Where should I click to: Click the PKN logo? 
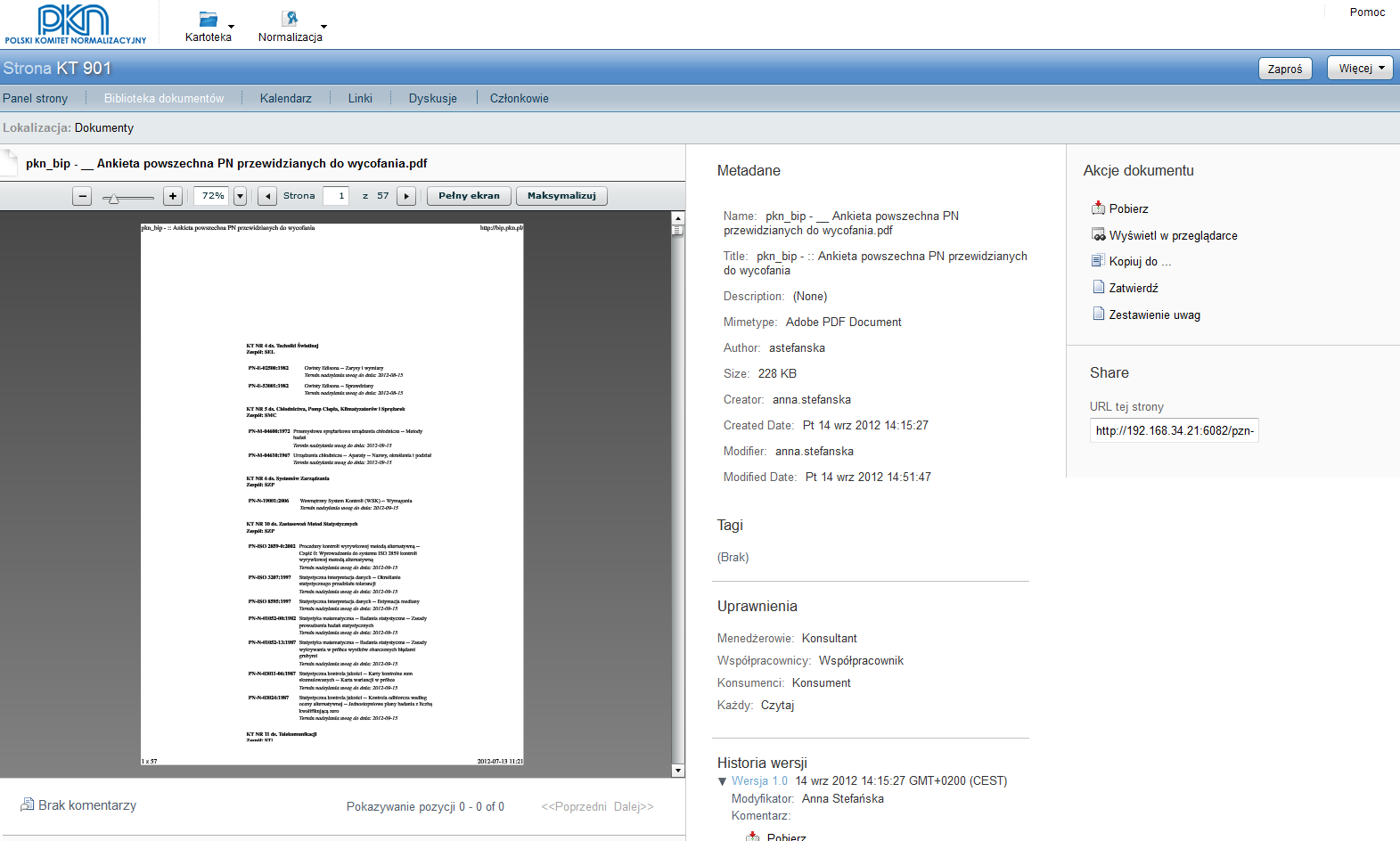pos(75,24)
